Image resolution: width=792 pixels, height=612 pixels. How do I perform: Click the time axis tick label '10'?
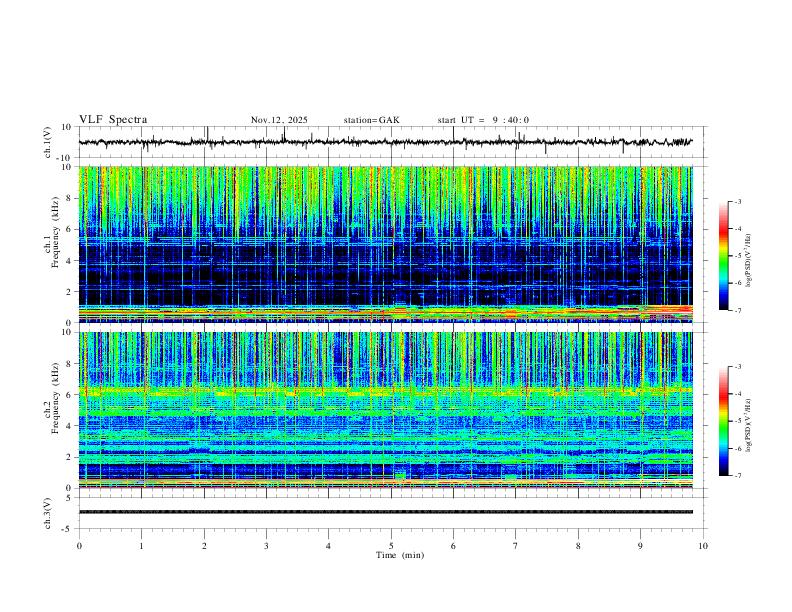[703, 546]
